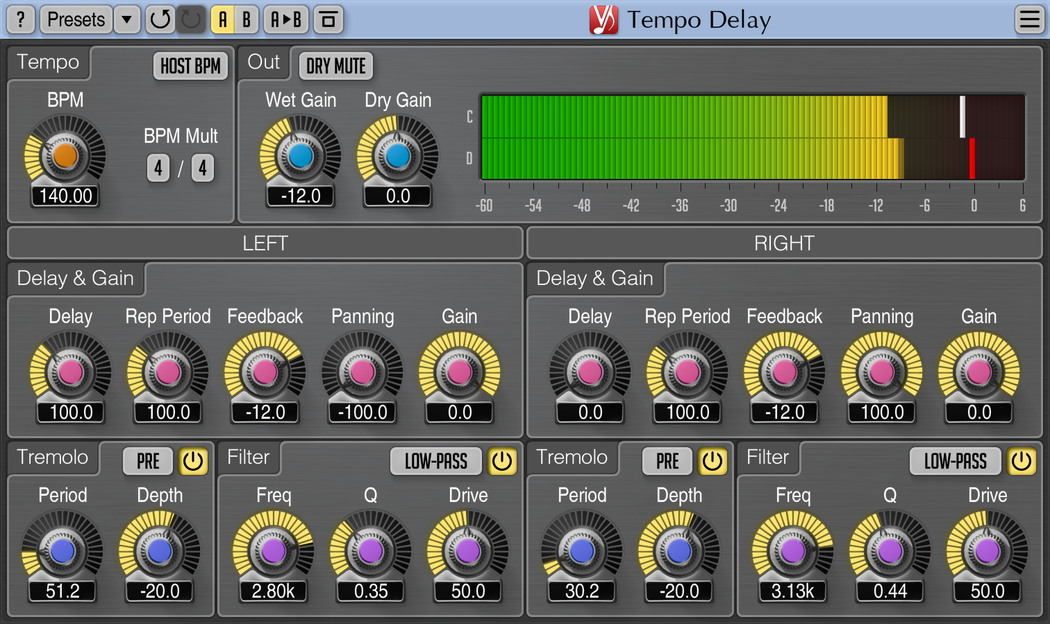
Task: Click left Filter Q knob
Action: tap(370, 551)
